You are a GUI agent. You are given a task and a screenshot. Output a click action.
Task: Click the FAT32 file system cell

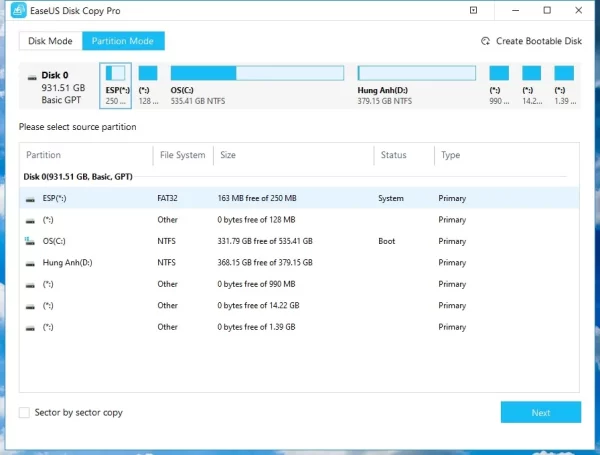coord(167,198)
